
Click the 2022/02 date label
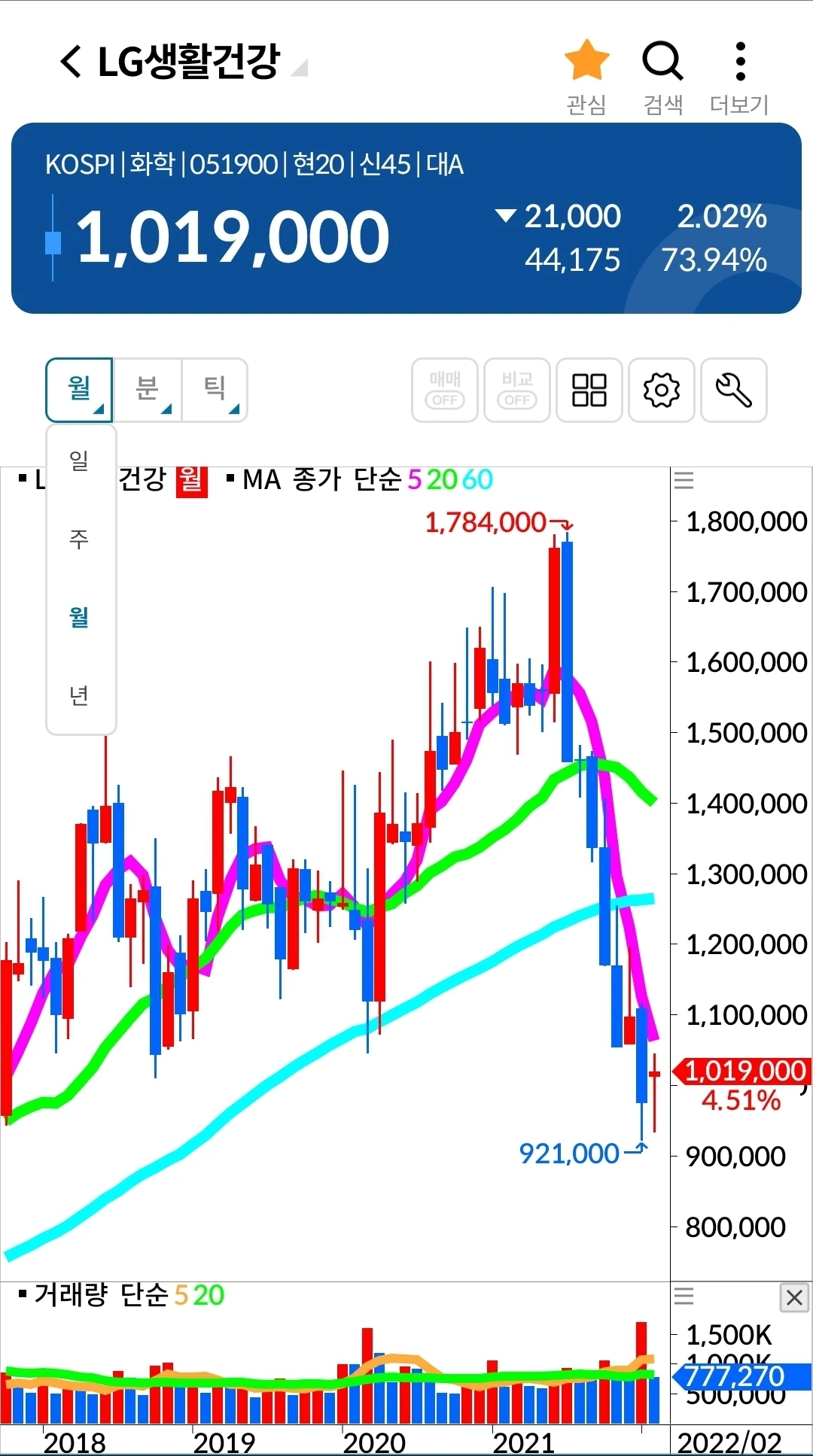coord(730,1442)
